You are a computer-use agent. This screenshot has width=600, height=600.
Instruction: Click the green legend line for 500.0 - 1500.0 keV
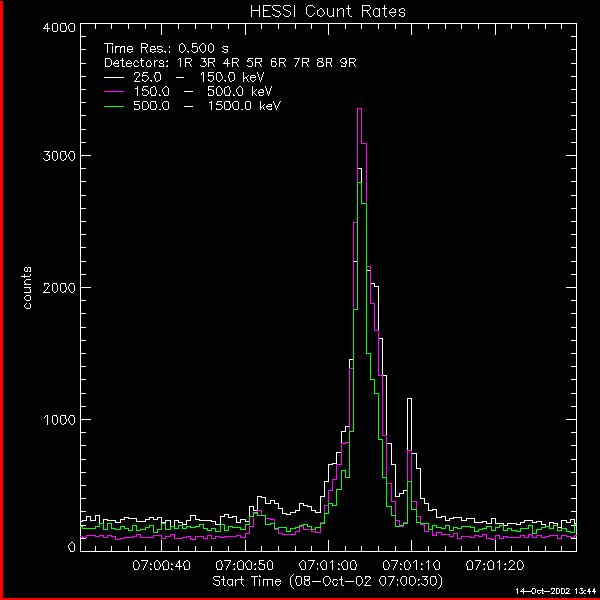coord(114,106)
